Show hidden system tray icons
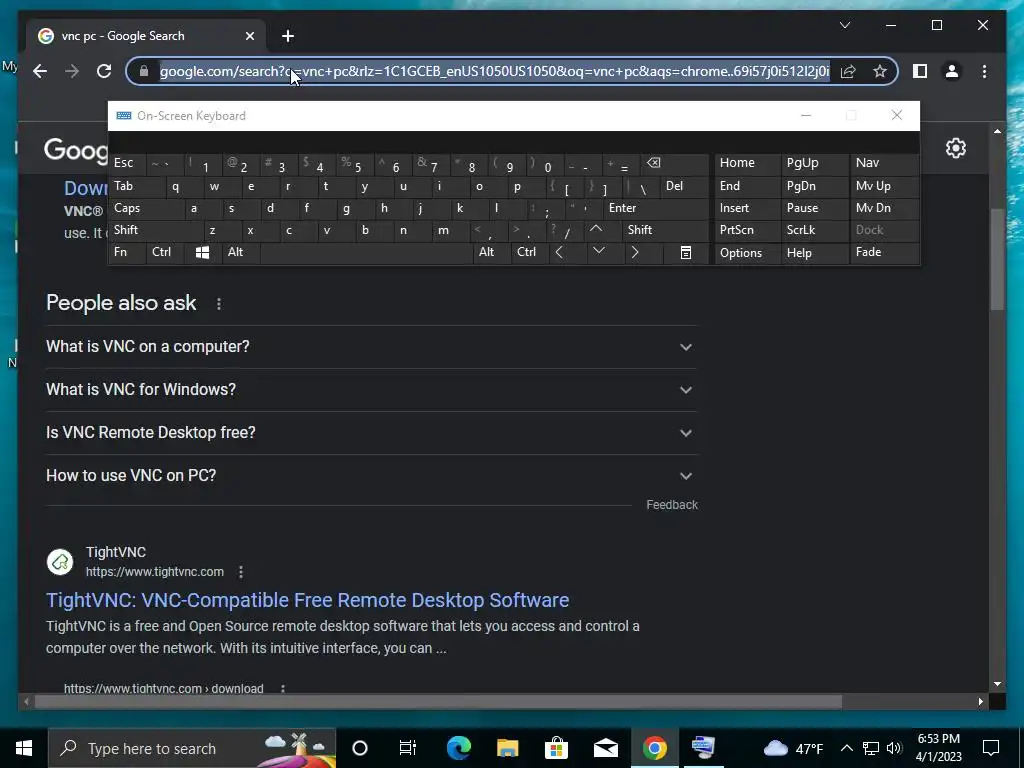This screenshot has width=1024, height=768. [x=846, y=748]
